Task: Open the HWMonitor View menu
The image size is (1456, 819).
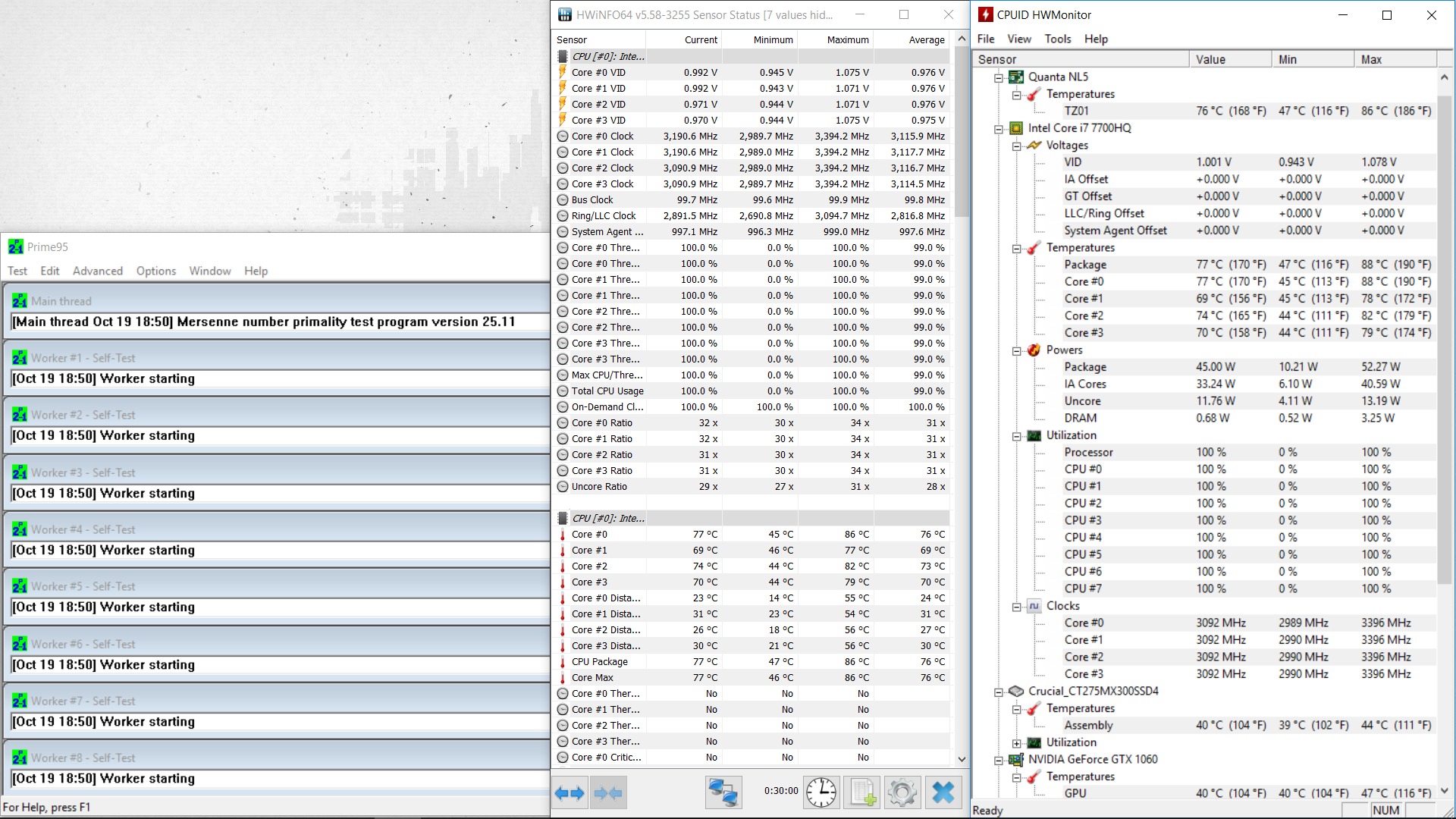Action: pos(1019,39)
